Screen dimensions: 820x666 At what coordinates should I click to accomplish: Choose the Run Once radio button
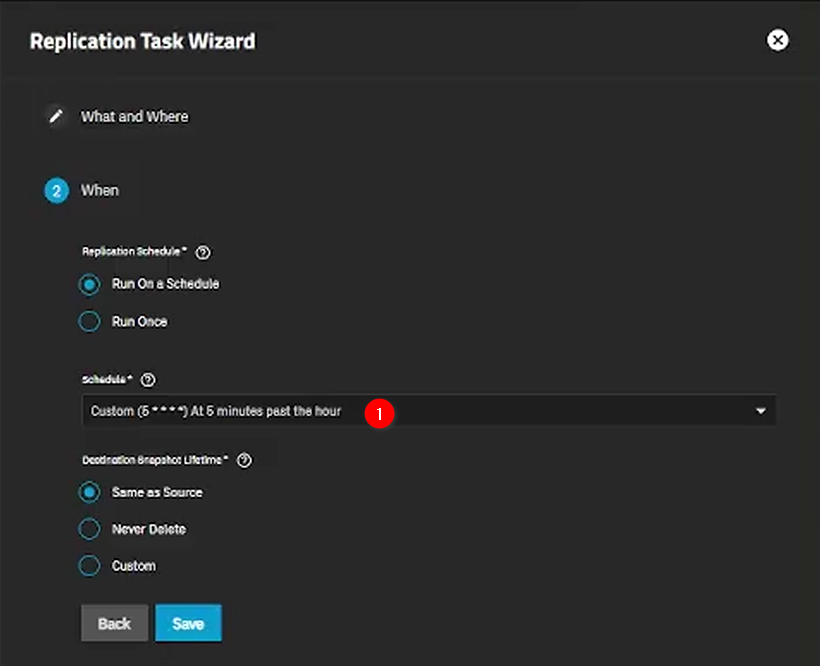click(x=90, y=322)
